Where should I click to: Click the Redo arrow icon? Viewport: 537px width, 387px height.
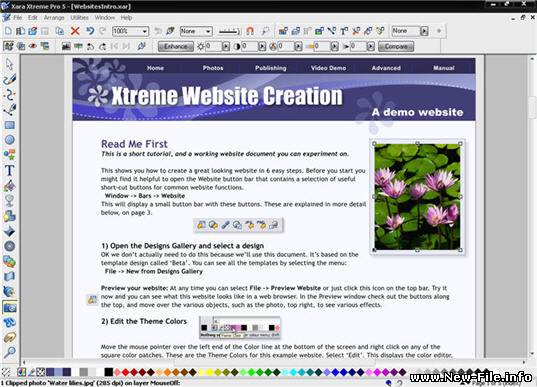(x=102, y=31)
